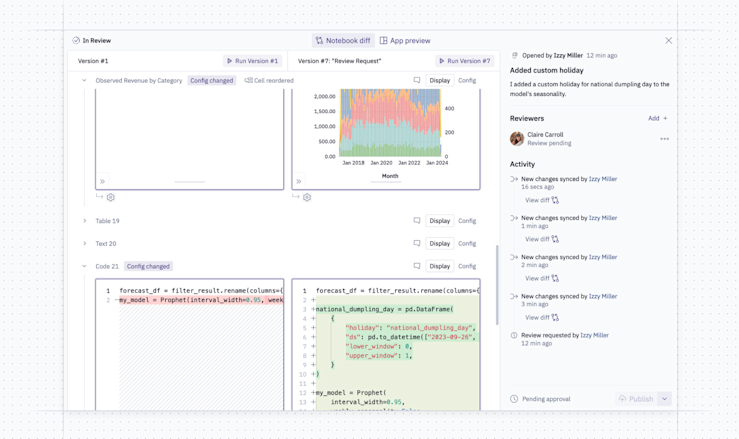Click the notebook diff vertical scrollbar
The height and width of the screenshot is (439, 739).
pyautogui.click(x=497, y=285)
